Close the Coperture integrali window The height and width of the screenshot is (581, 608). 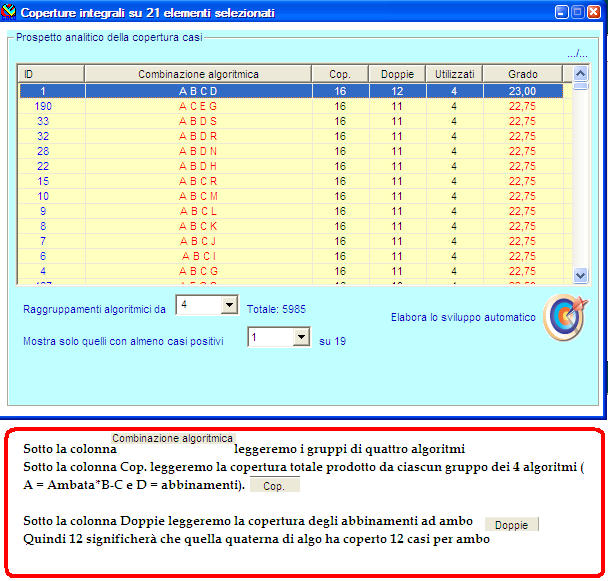click(x=594, y=12)
